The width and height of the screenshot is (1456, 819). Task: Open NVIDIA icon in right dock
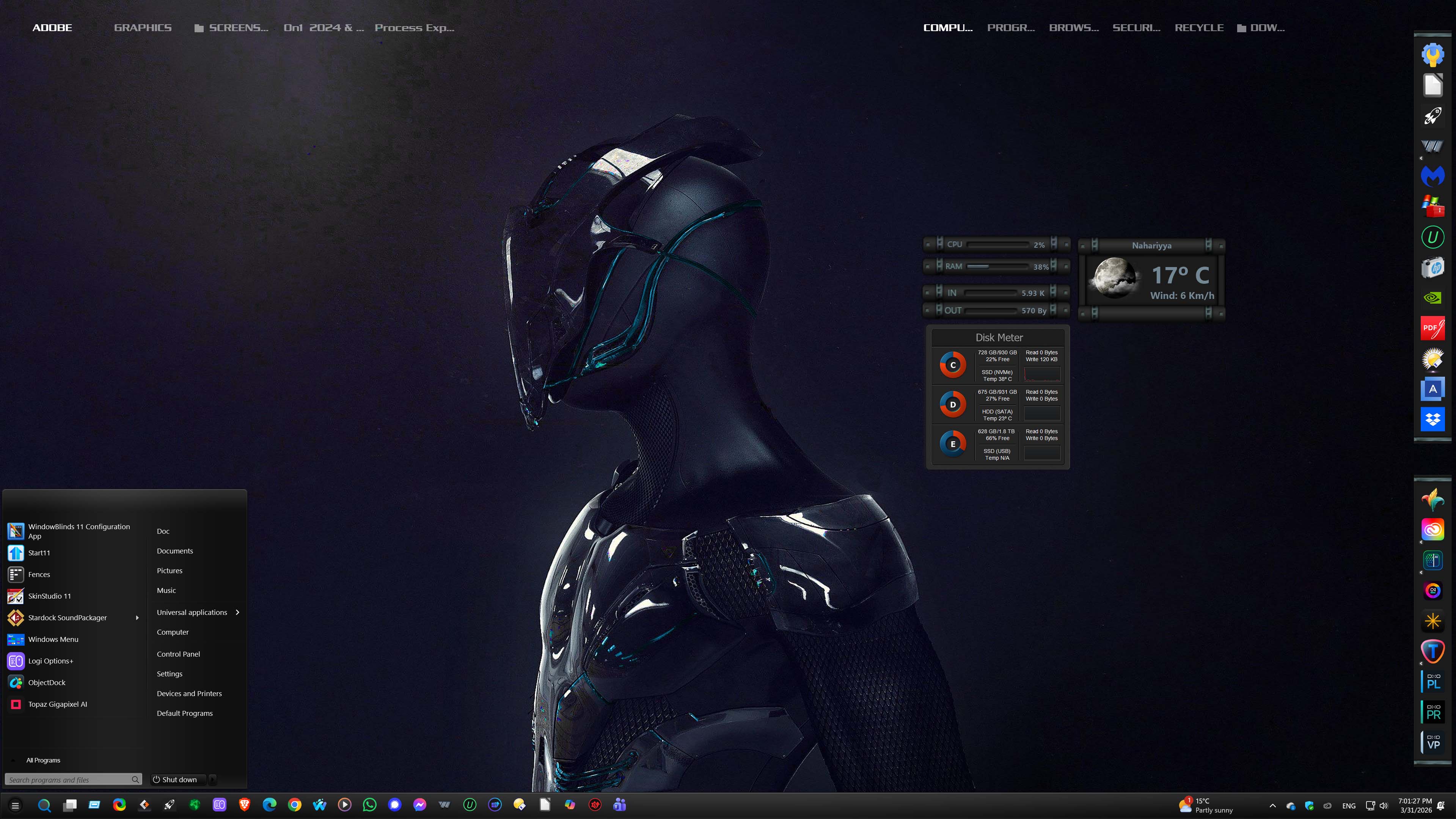point(1432,298)
